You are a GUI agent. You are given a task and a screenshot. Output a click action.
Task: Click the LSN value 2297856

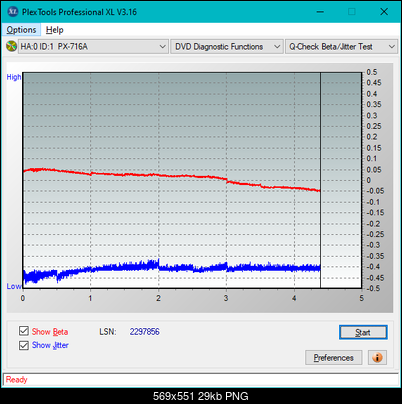point(145,332)
